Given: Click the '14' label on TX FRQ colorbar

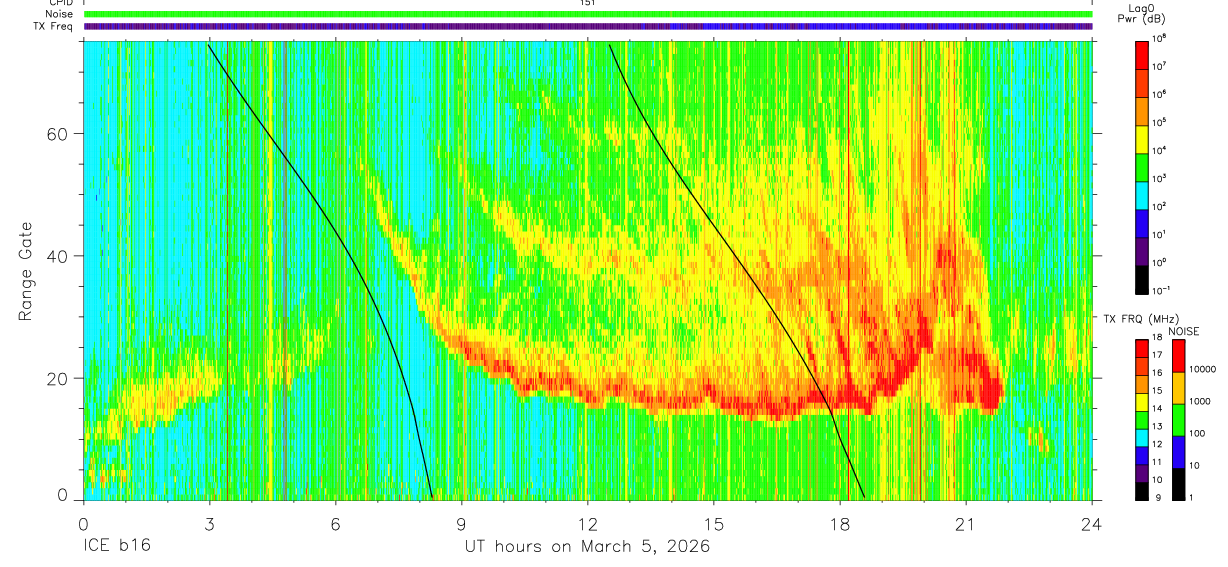Looking at the screenshot, I should click(x=1159, y=408).
